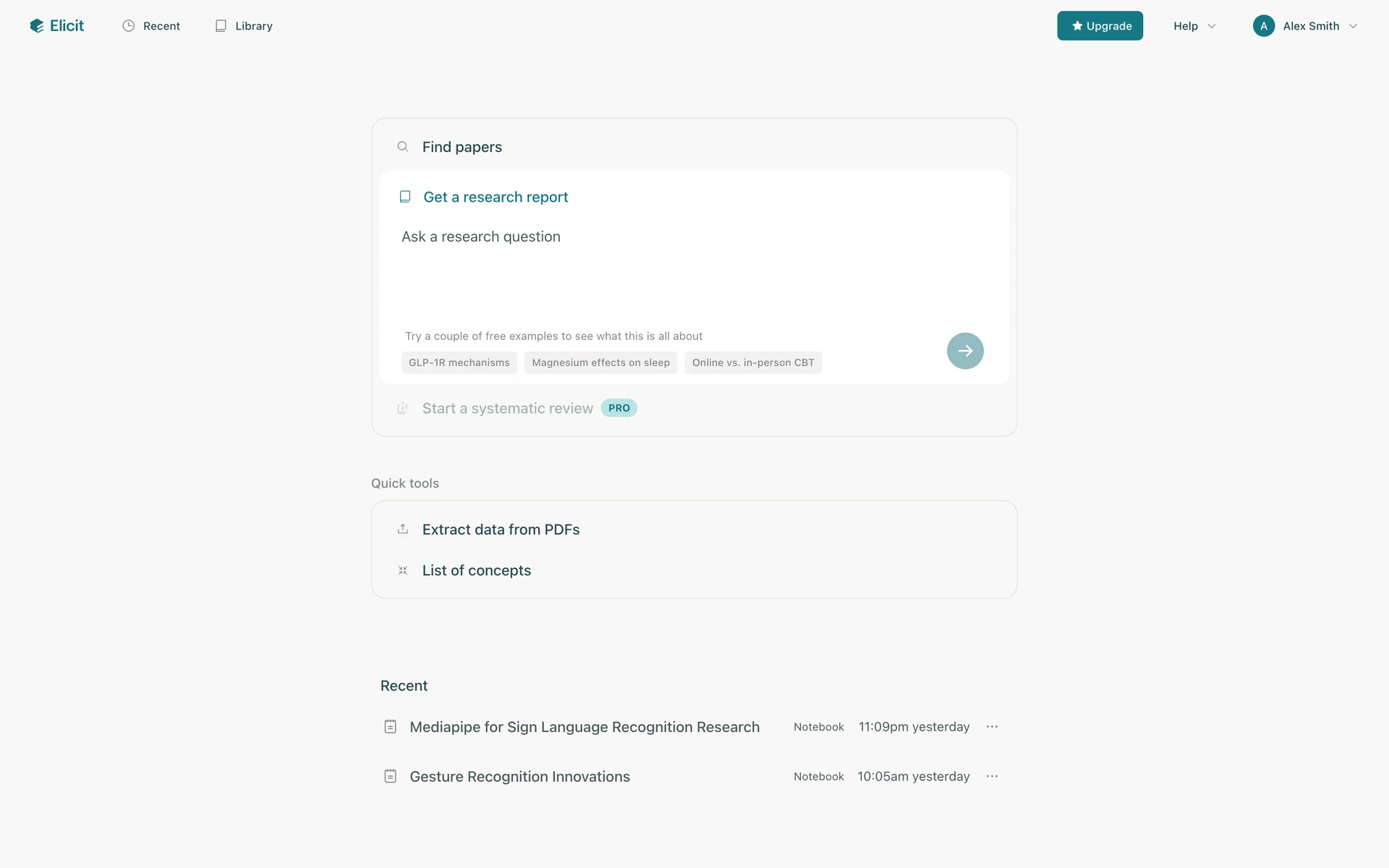The width and height of the screenshot is (1389, 868).
Task: Open Mediapipe for Sign Language Recognition Research
Action: point(584,727)
